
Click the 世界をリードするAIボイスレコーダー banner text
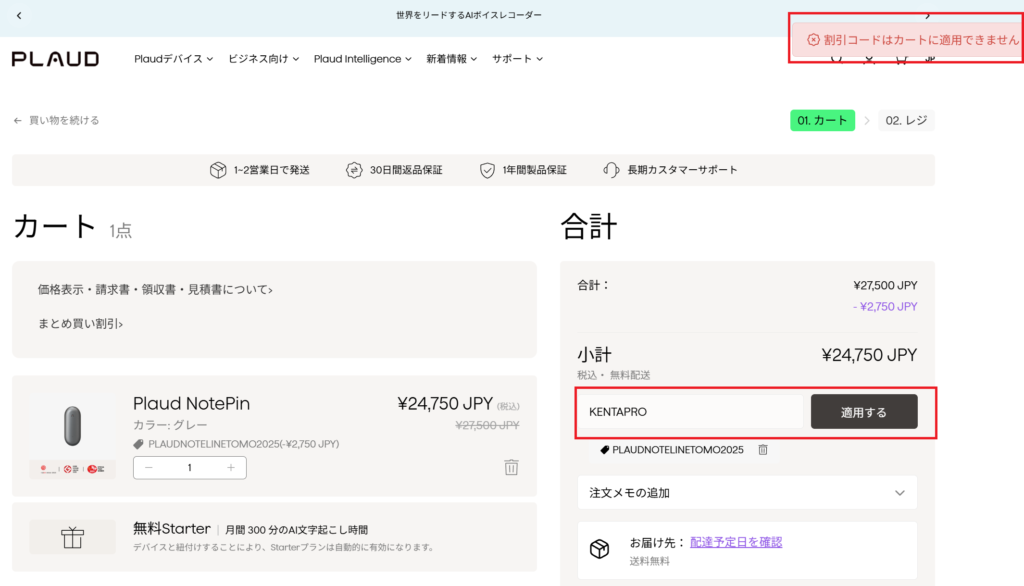[x=469, y=15]
